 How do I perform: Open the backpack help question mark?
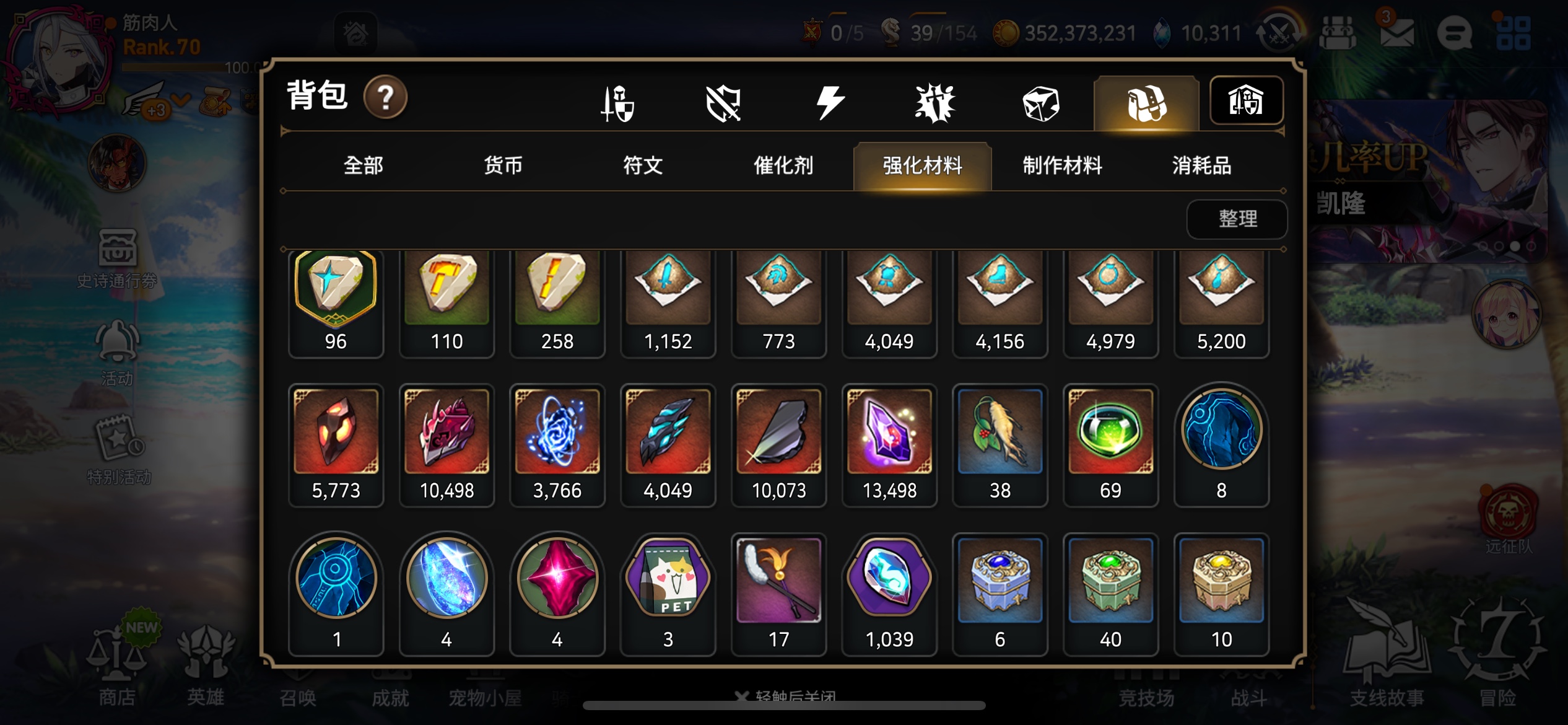tap(385, 97)
